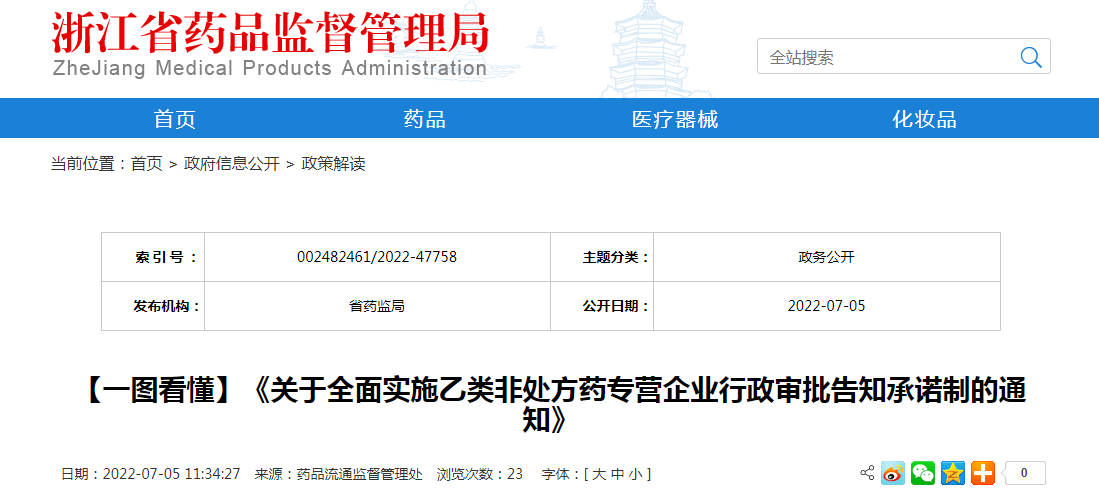
Task: Click the 公开日期 label cell
Action: coord(602,306)
